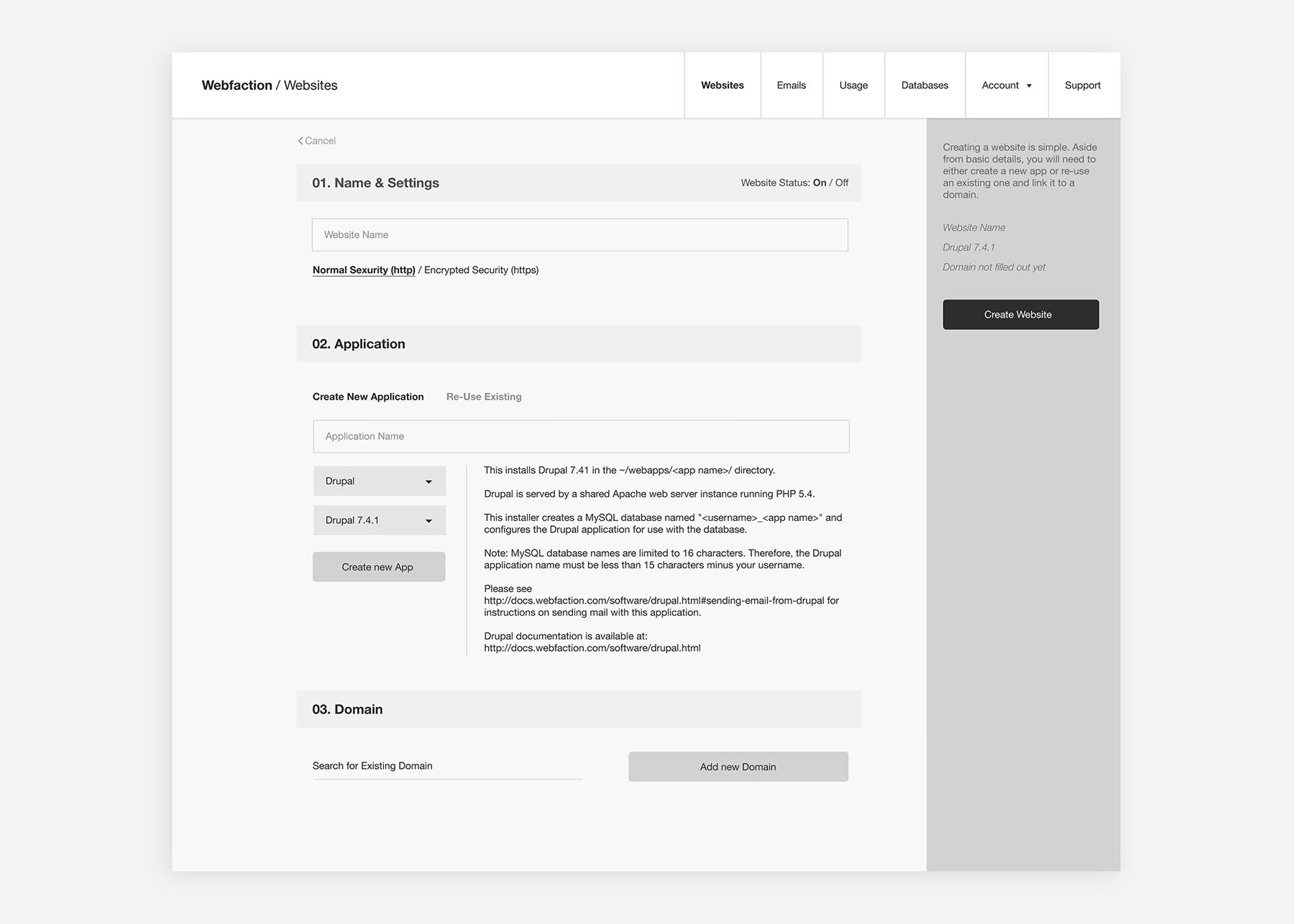Click the MySQL database names note
The height and width of the screenshot is (924, 1294).
[663, 559]
